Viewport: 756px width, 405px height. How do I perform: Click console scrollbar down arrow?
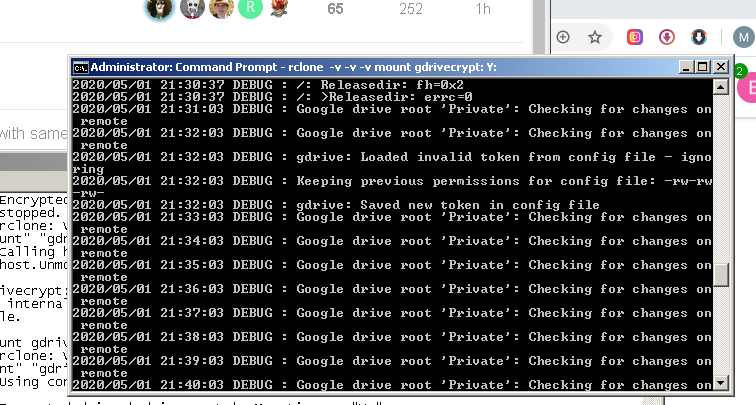[x=721, y=383]
